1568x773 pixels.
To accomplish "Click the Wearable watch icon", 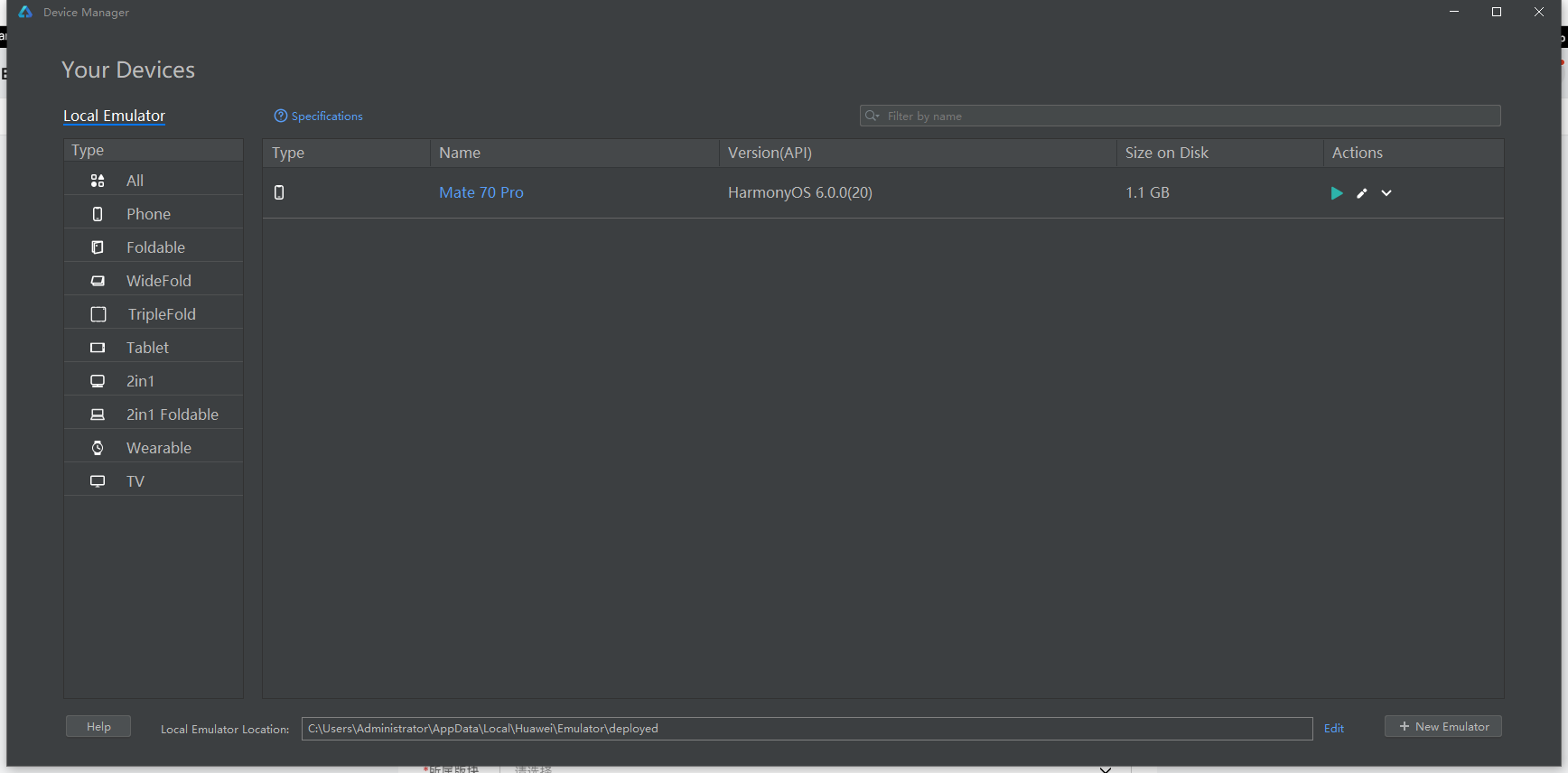I will click(98, 448).
